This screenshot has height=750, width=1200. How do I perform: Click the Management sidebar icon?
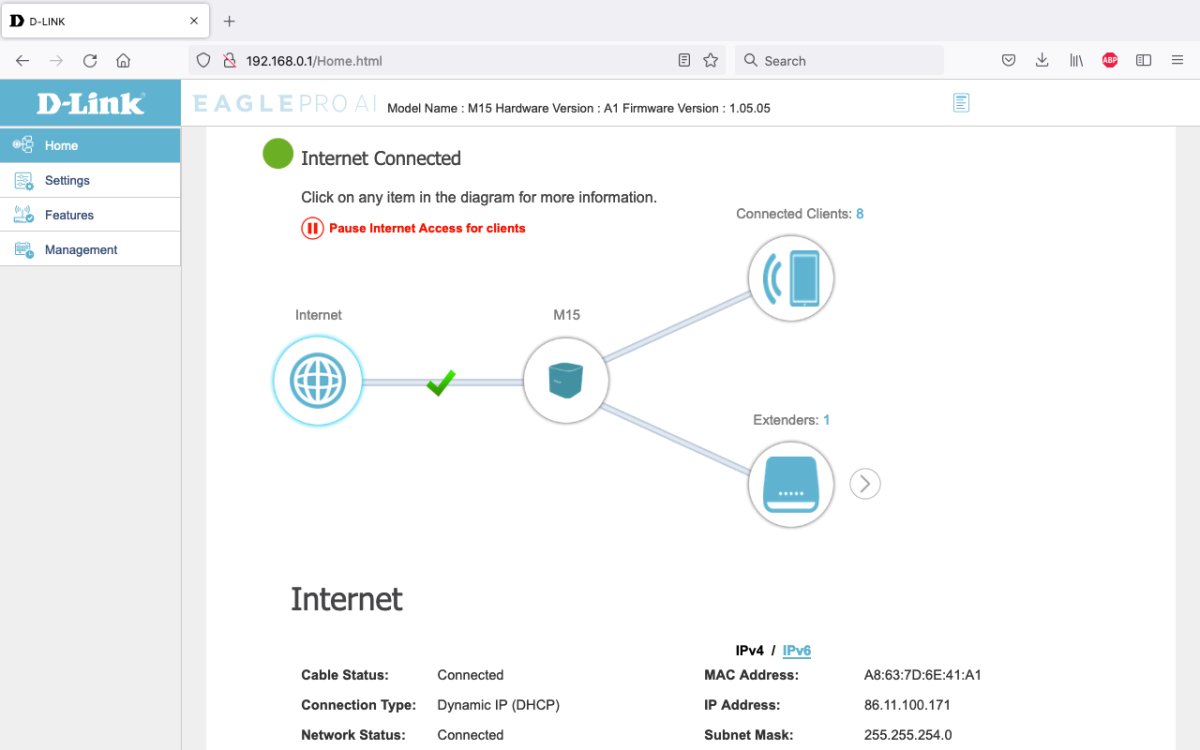coord(23,250)
